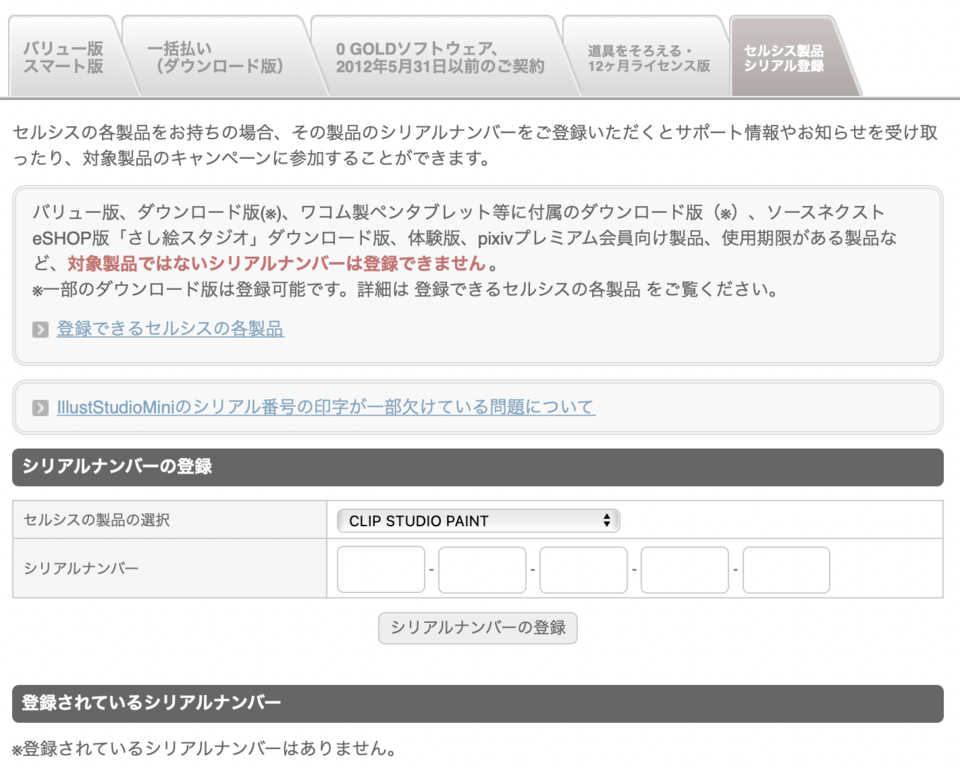The width and height of the screenshot is (960, 766).
Task: Click arrow icon beside IllustStudioMini link
Action: pos(40,408)
